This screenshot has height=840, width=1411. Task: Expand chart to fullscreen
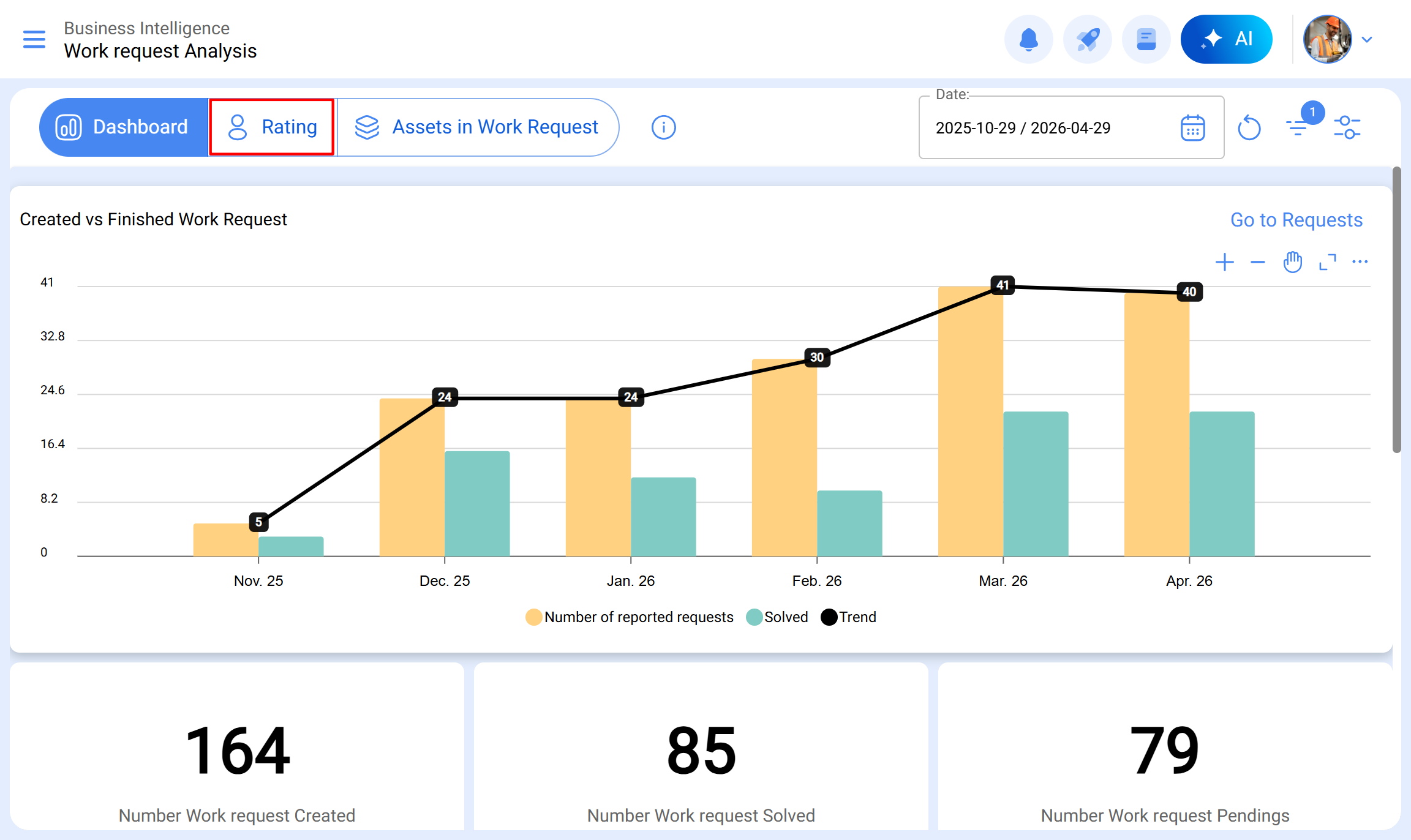1327,263
